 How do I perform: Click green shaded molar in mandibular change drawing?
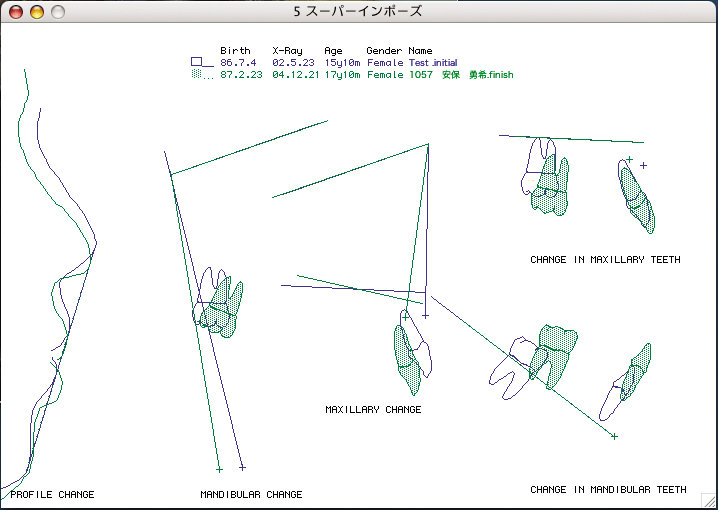(223, 308)
